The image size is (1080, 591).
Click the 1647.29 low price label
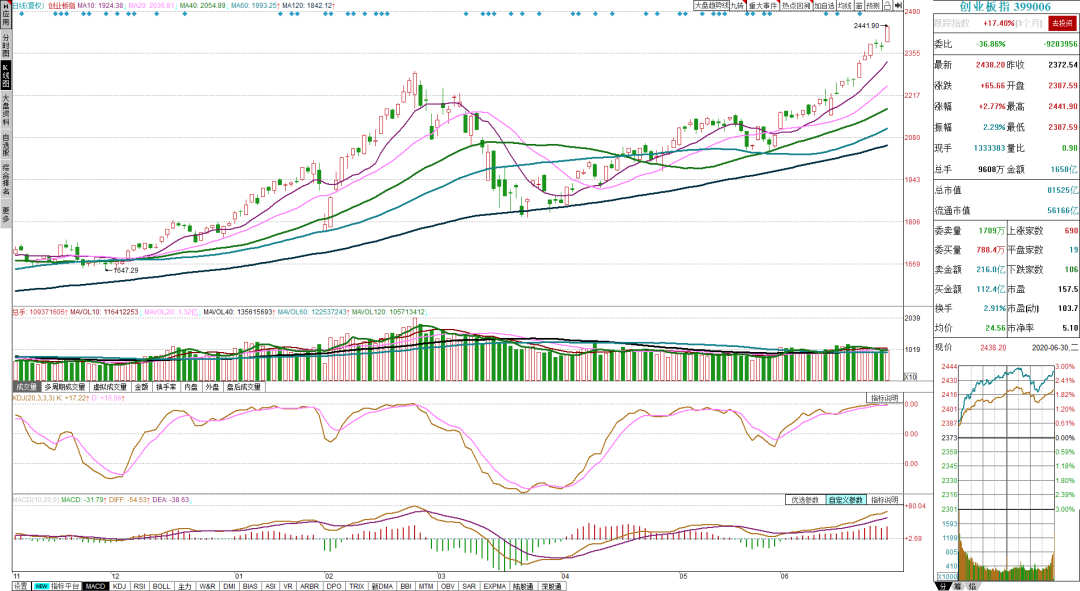pyautogui.click(x=125, y=270)
